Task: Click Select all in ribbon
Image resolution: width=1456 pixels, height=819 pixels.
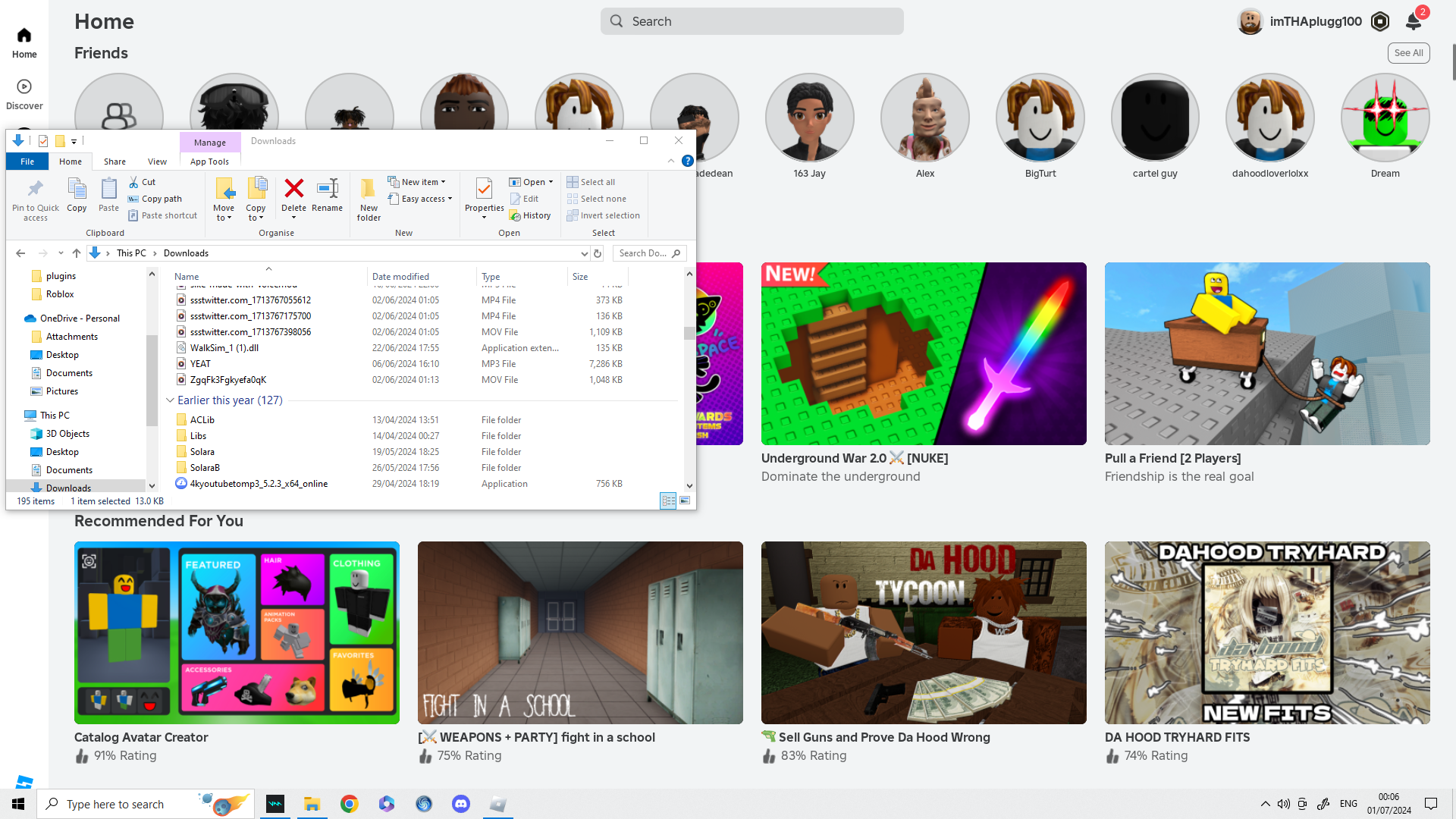Action: coord(591,182)
